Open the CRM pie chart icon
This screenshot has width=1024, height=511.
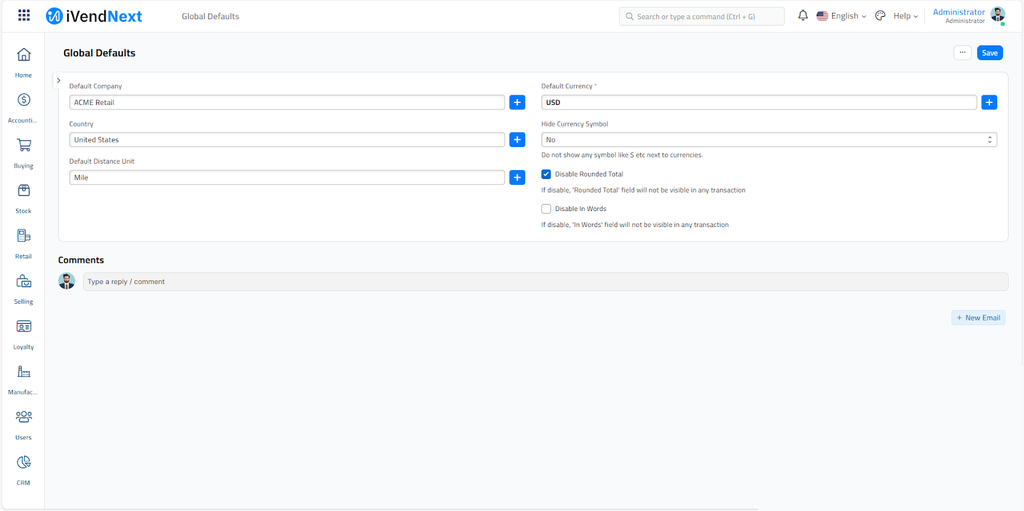click(23, 463)
